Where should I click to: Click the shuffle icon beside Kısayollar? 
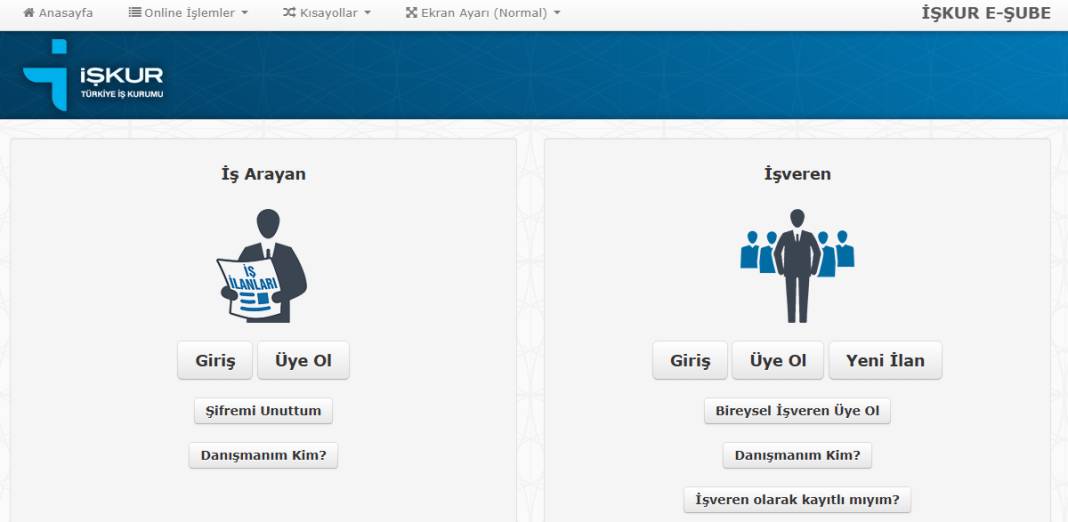[289, 12]
